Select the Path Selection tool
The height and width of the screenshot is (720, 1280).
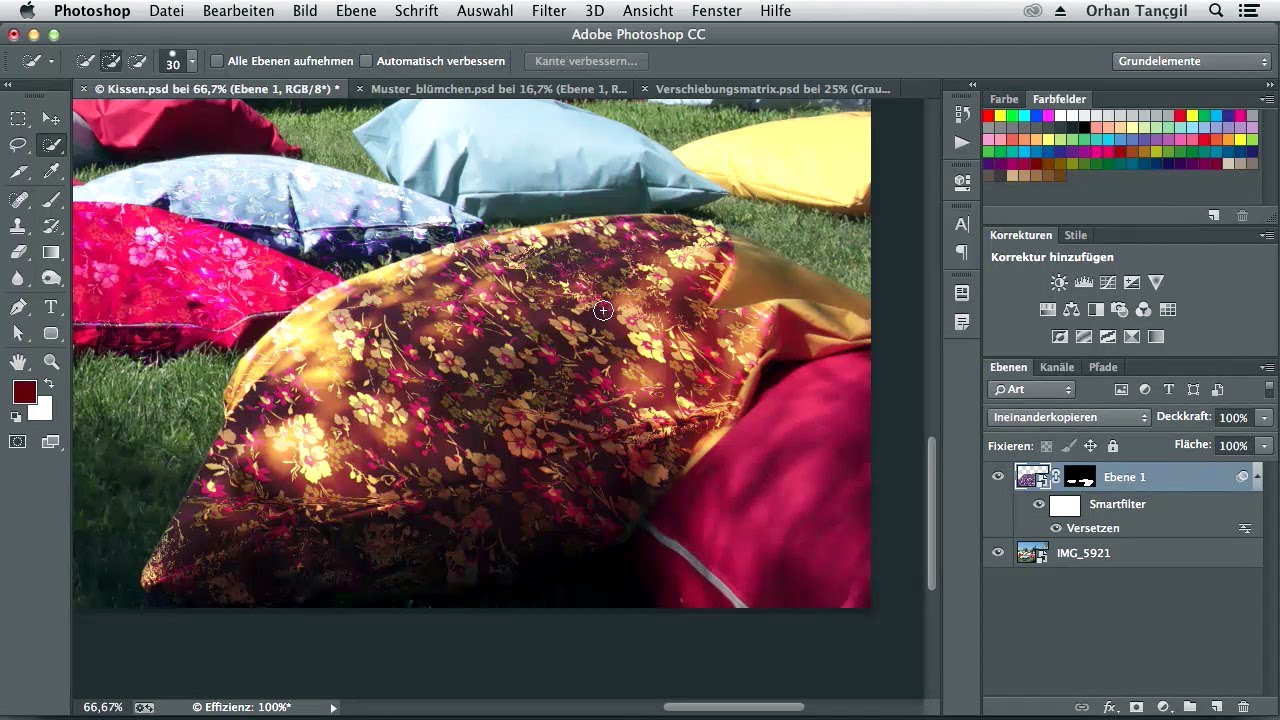[x=18, y=334]
